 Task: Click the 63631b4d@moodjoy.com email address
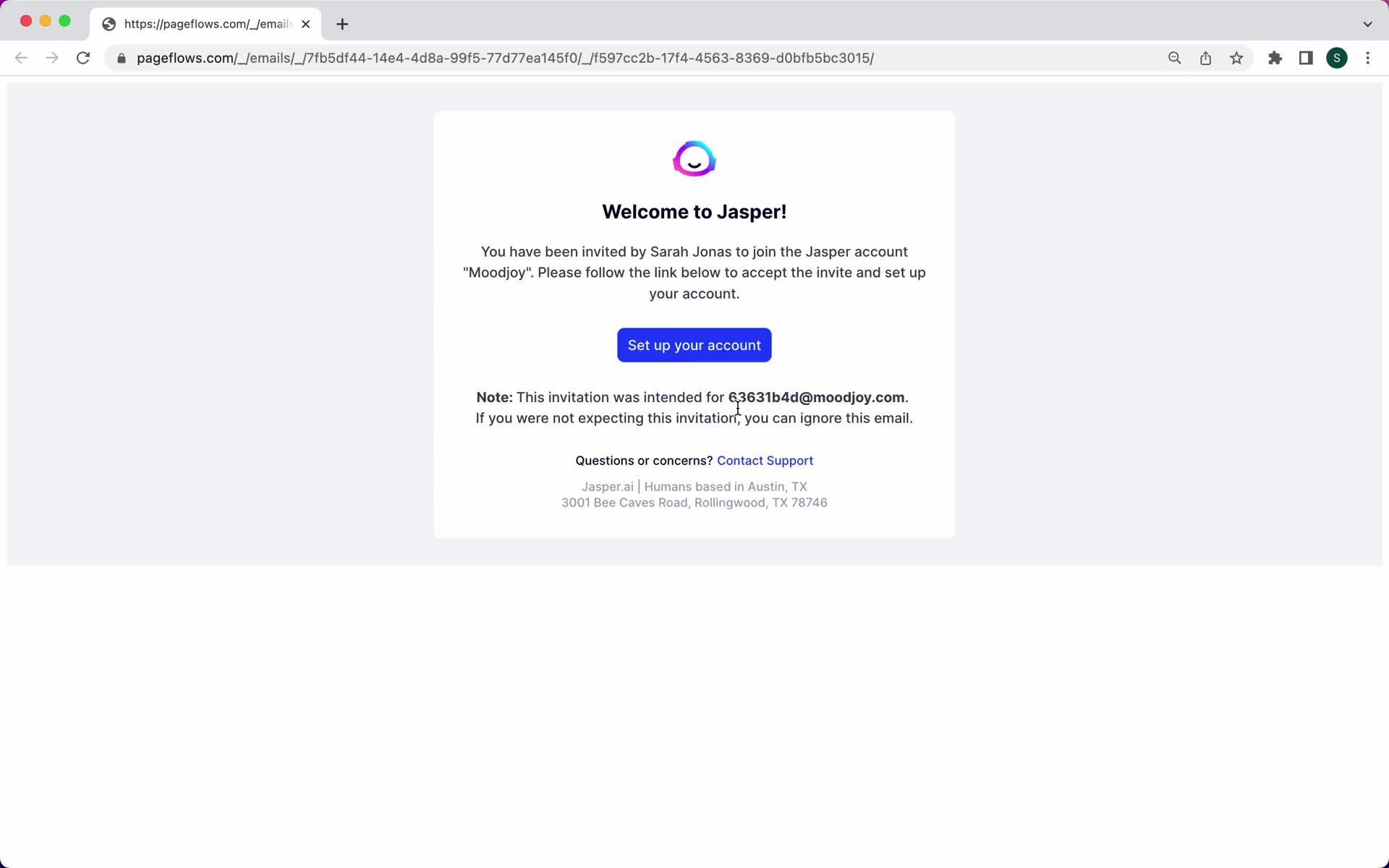click(x=816, y=397)
